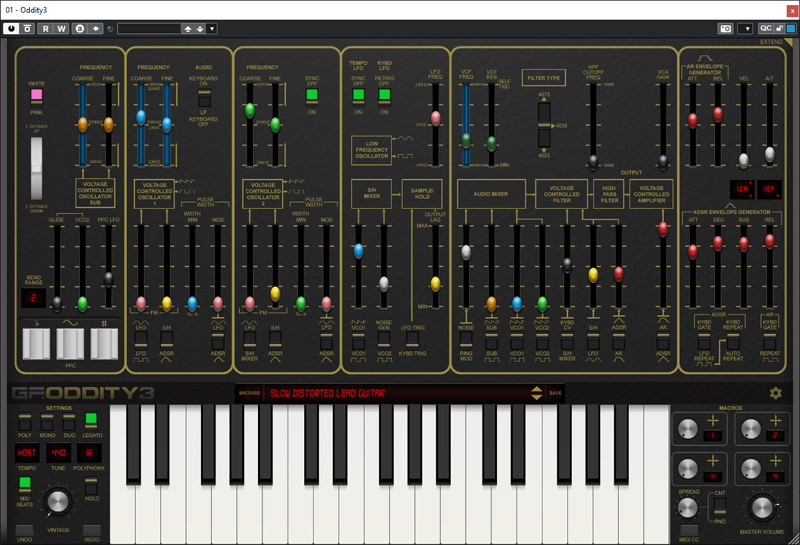Image resolution: width=800 pixels, height=545 pixels.
Task: Click the EXTEND label at top right
Action: click(770, 42)
